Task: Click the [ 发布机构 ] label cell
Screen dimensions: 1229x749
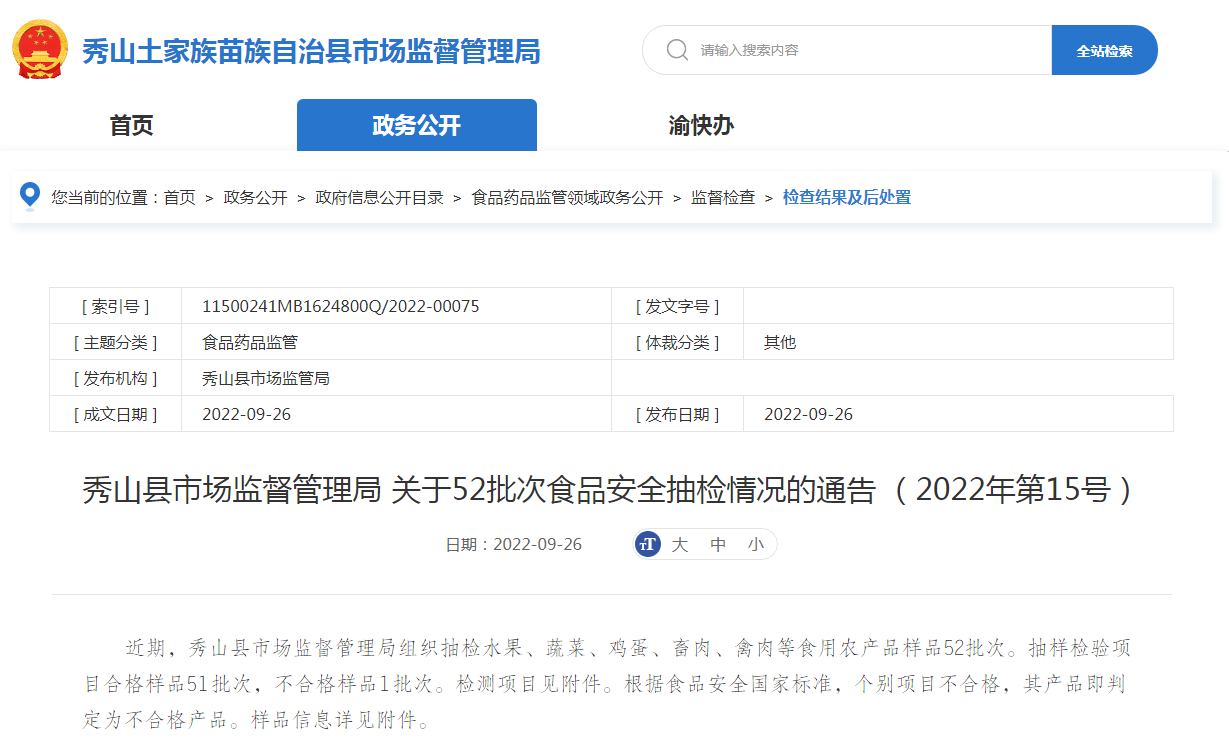Action: (x=116, y=378)
